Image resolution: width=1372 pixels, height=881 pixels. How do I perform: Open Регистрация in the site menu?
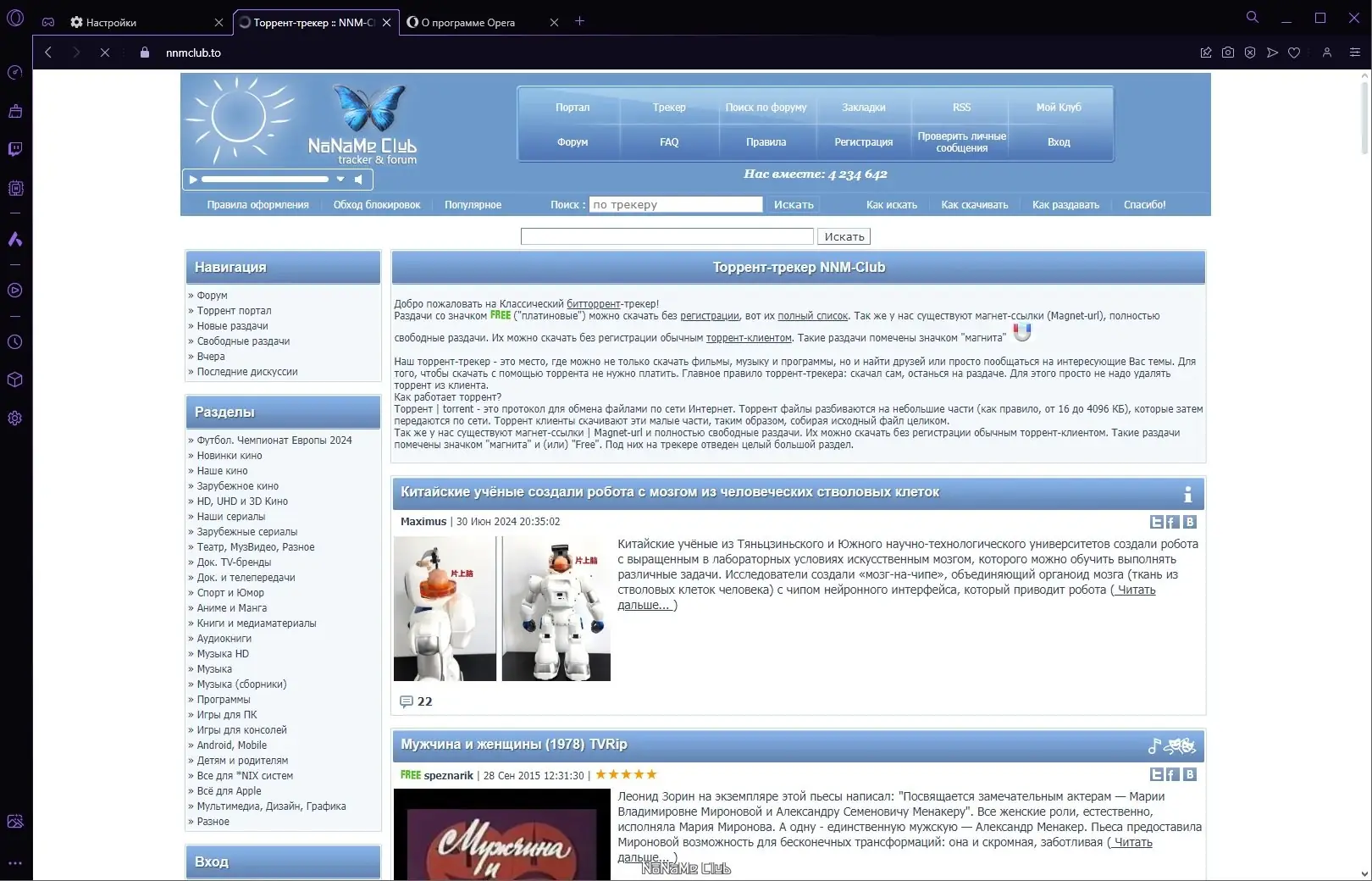(864, 142)
